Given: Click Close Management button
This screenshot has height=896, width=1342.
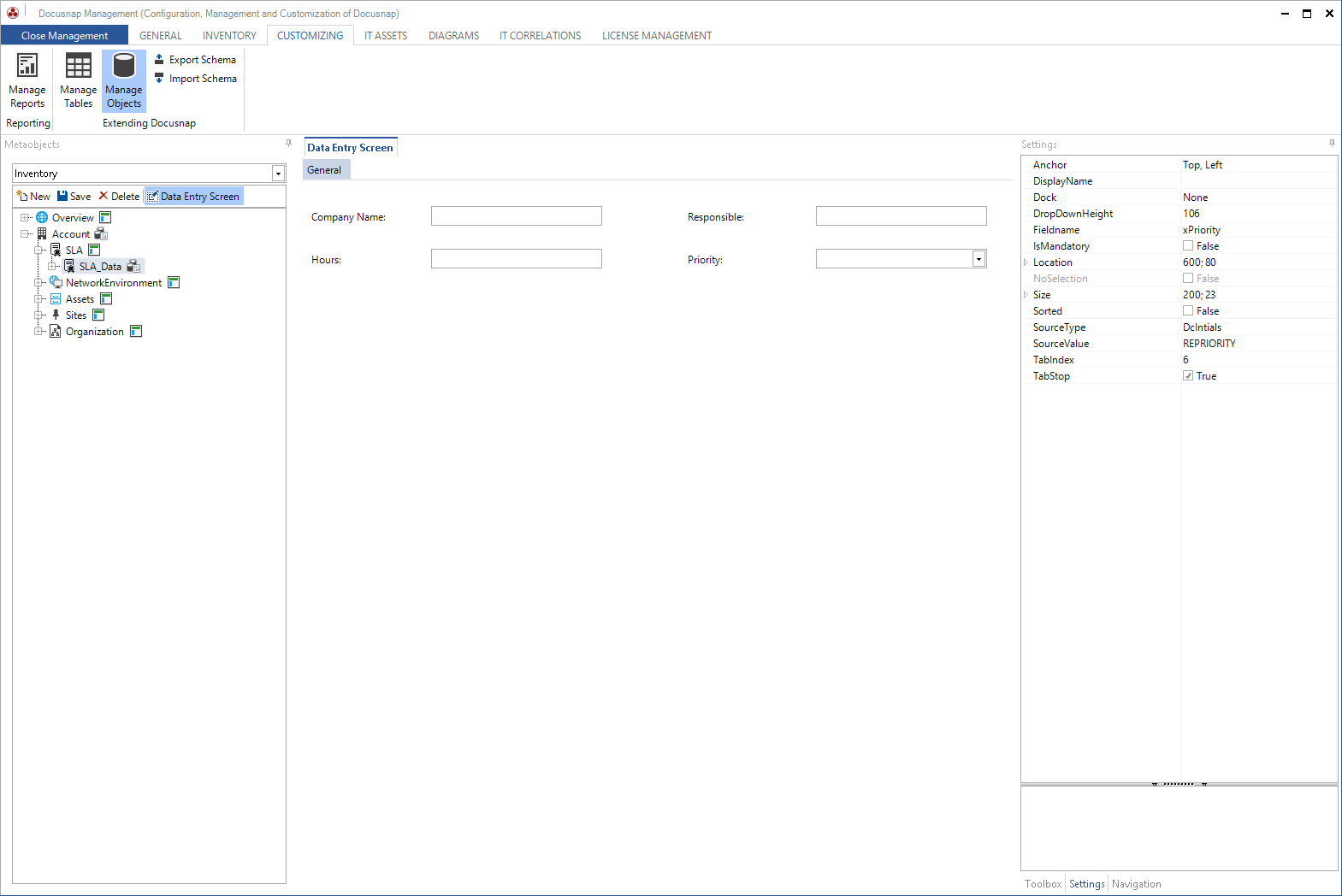Looking at the screenshot, I should pos(64,35).
